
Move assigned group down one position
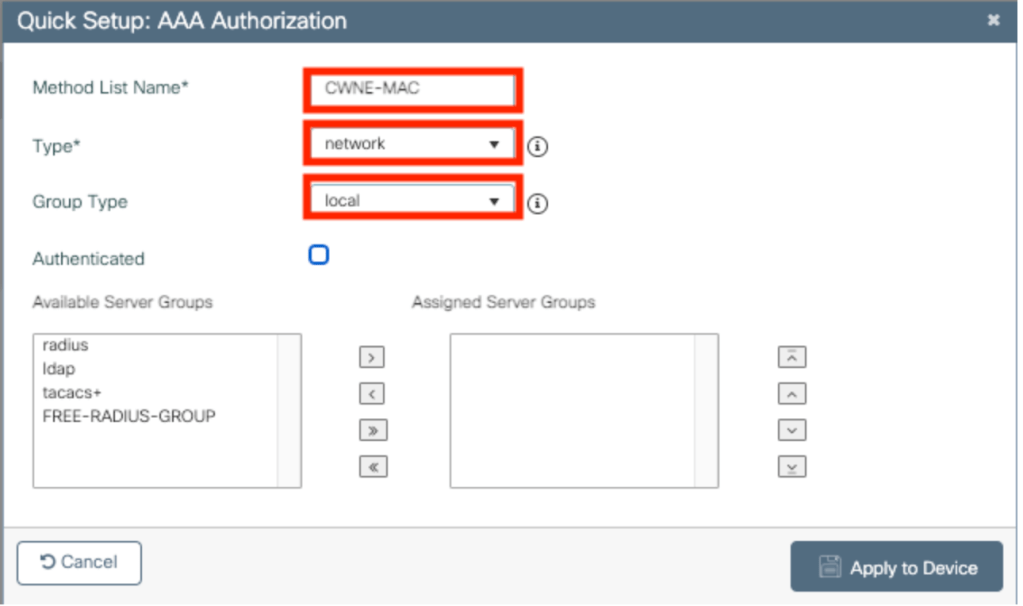(x=791, y=430)
